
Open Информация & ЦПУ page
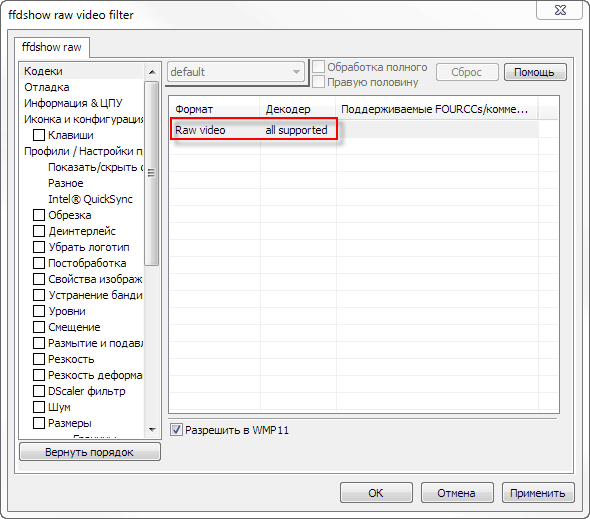click(73, 103)
